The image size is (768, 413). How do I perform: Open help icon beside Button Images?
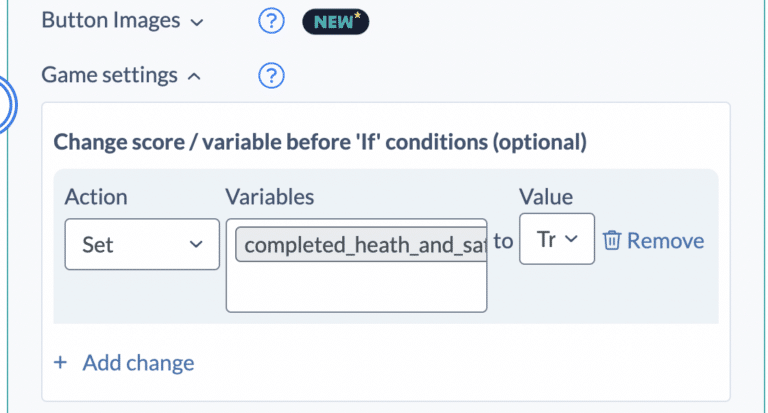coord(271,21)
